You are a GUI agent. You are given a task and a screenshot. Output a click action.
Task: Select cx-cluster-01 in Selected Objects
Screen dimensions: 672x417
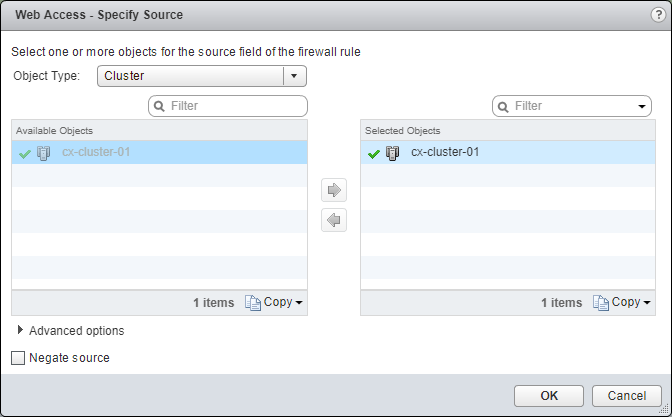pyautogui.click(x=445, y=153)
